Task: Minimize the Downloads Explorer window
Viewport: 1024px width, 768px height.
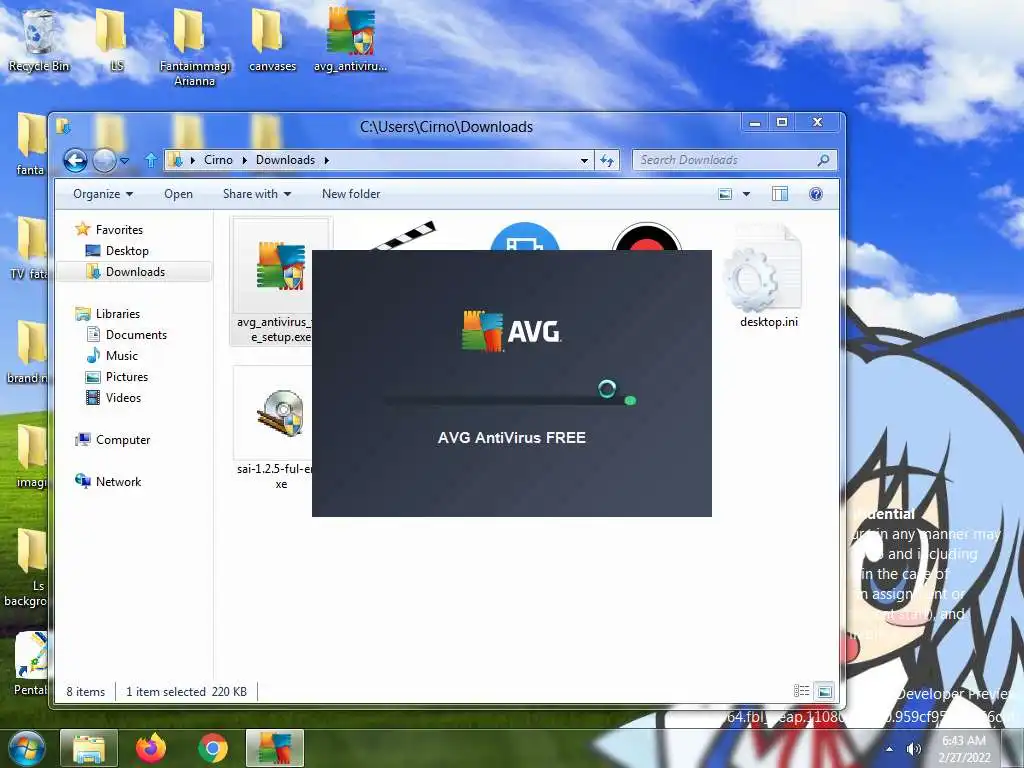Action: point(755,123)
